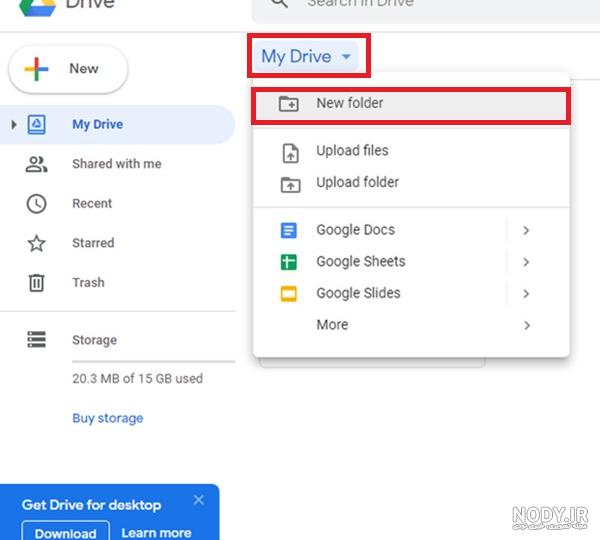Click the yellow Google Slides icon

click(x=289, y=294)
